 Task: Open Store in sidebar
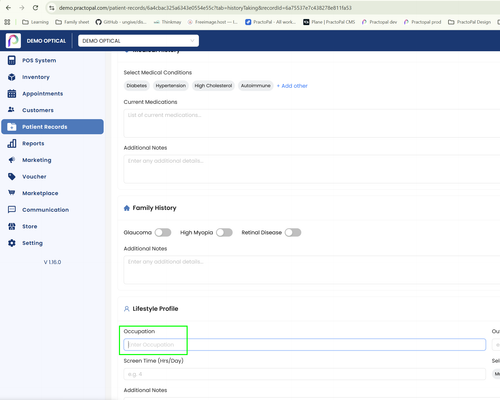point(52,226)
